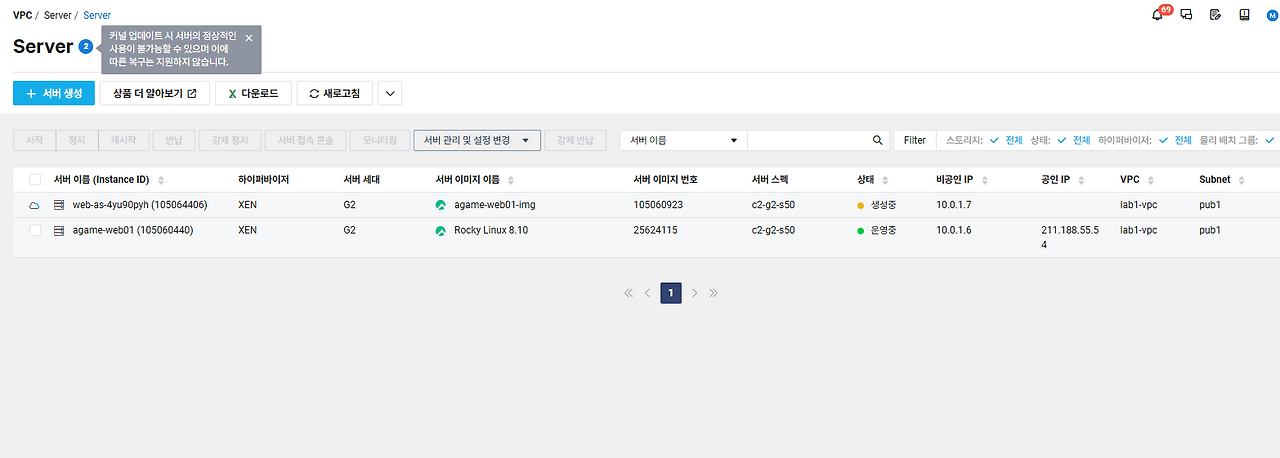Sort by 서버 이미지 이름 column
1280x458 pixels.
511,180
